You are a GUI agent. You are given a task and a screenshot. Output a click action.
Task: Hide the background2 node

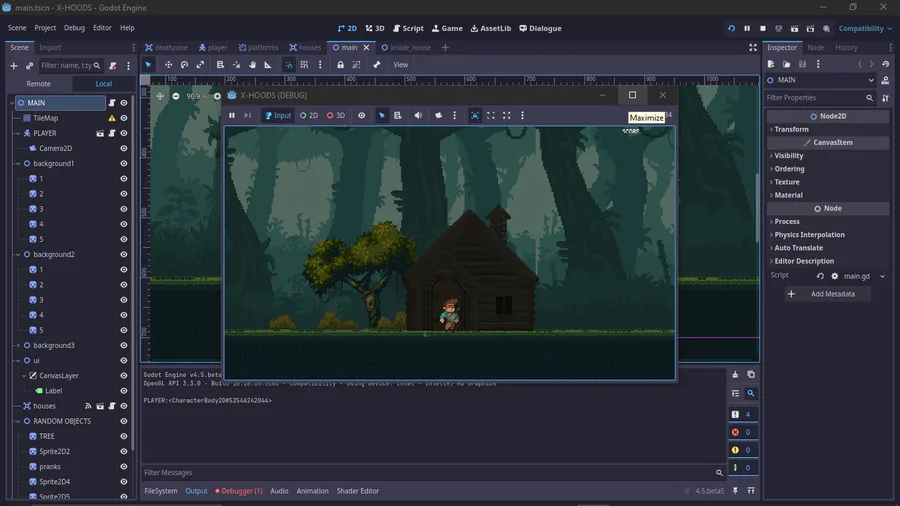coord(123,254)
